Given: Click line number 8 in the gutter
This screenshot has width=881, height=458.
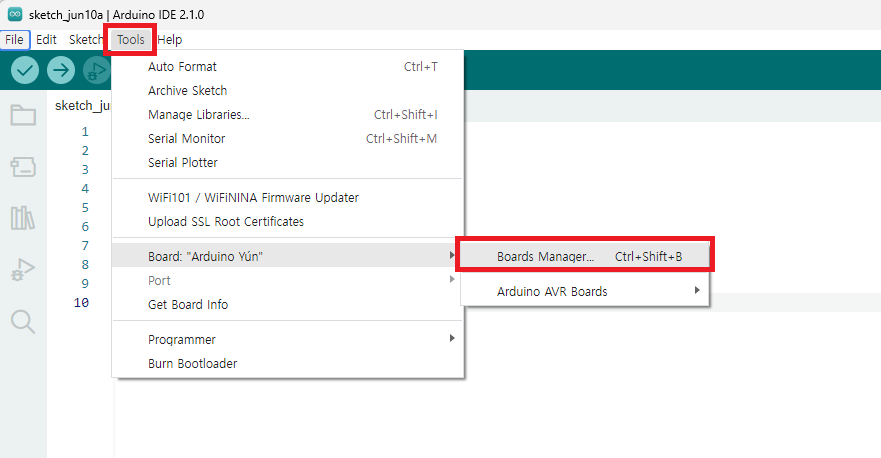Looking at the screenshot, I should (x=85, y=264).
